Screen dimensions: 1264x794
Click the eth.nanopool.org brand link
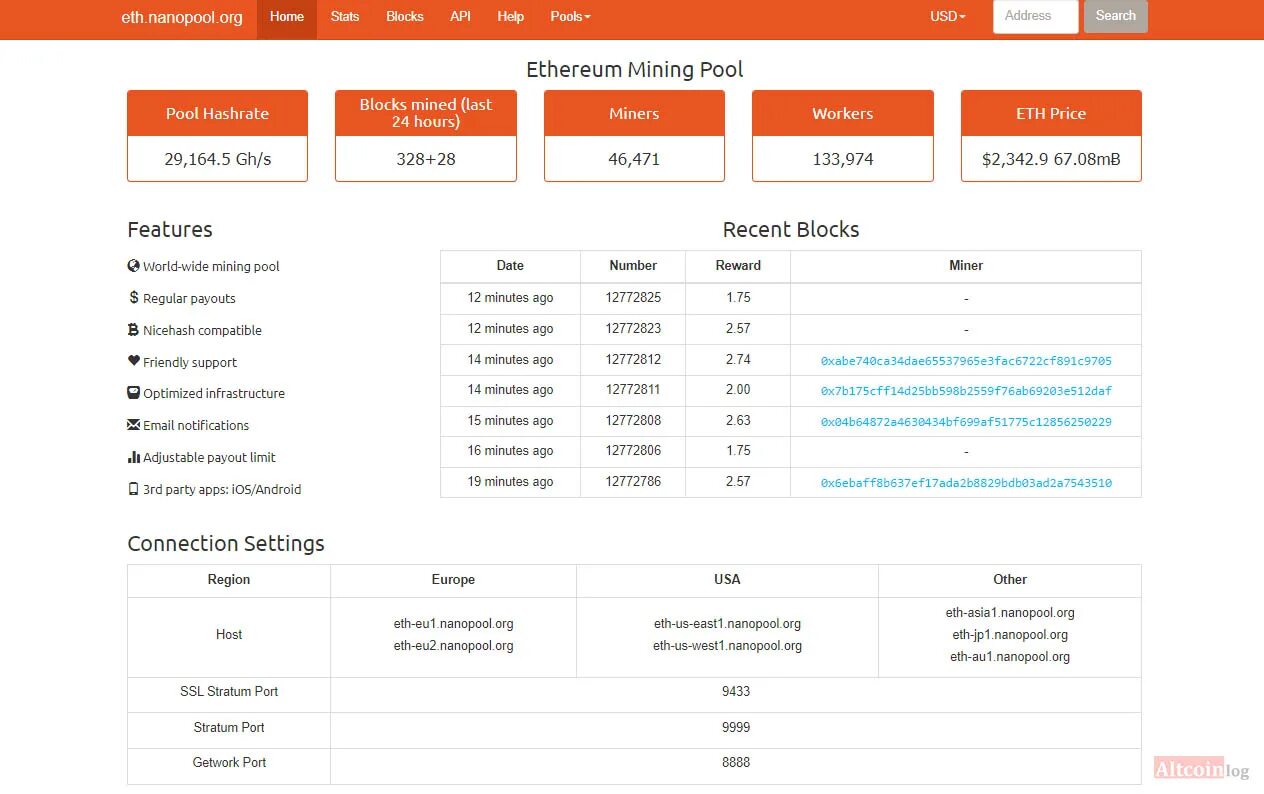pos(182,17)
